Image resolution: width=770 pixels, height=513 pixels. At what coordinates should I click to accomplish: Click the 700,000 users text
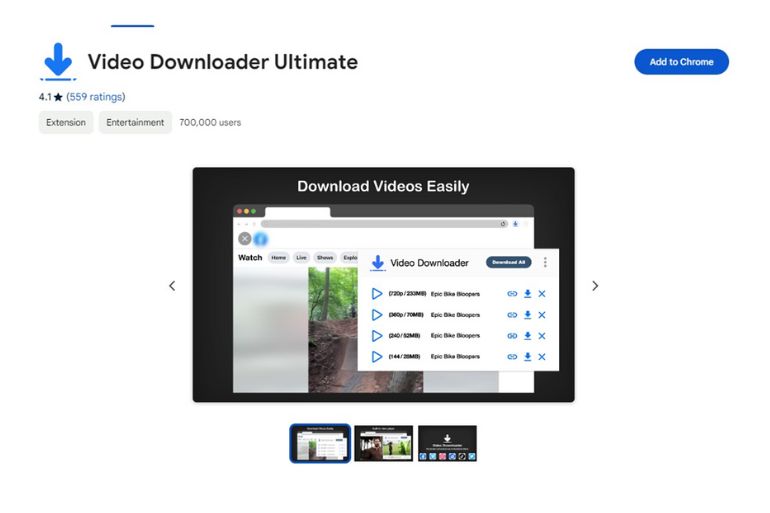210,122
